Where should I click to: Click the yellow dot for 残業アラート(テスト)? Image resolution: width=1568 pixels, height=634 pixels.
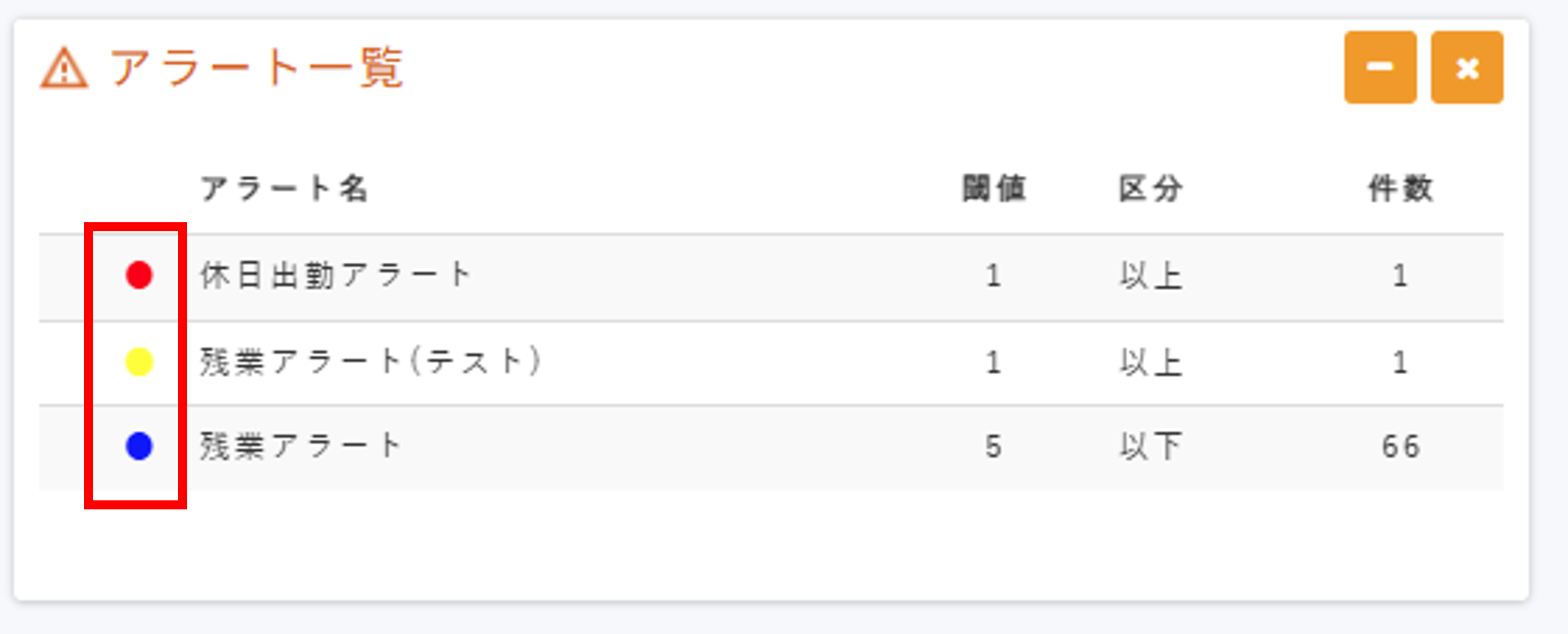(139, 362)
